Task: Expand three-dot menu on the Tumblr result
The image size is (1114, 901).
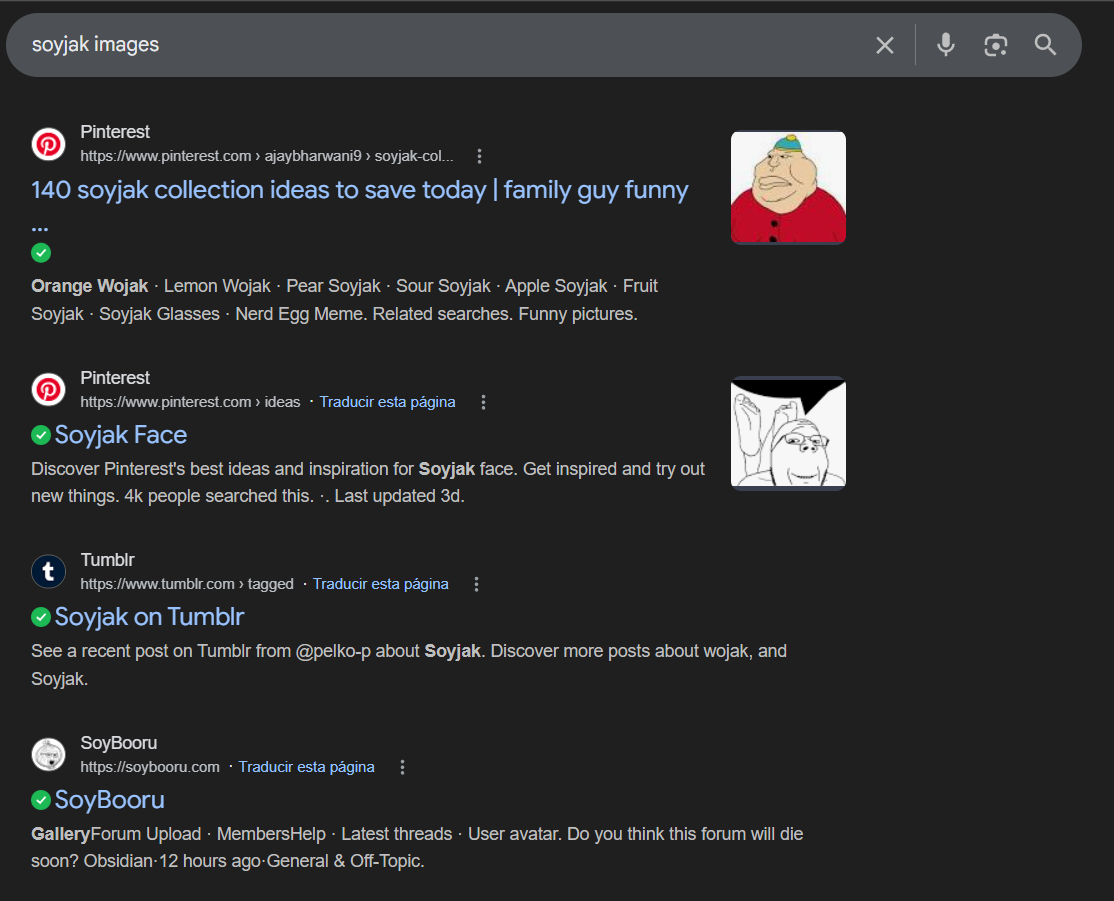Action: tap(477, 584)
